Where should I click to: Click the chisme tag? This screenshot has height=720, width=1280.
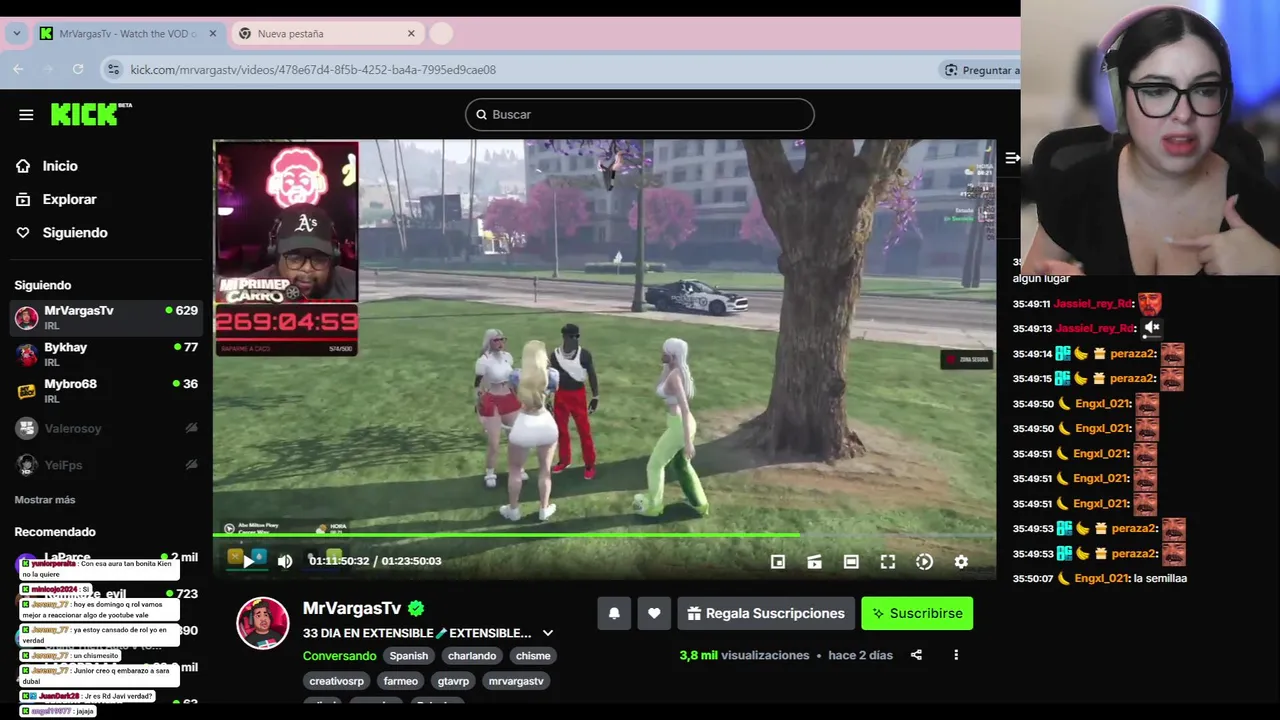533,656
